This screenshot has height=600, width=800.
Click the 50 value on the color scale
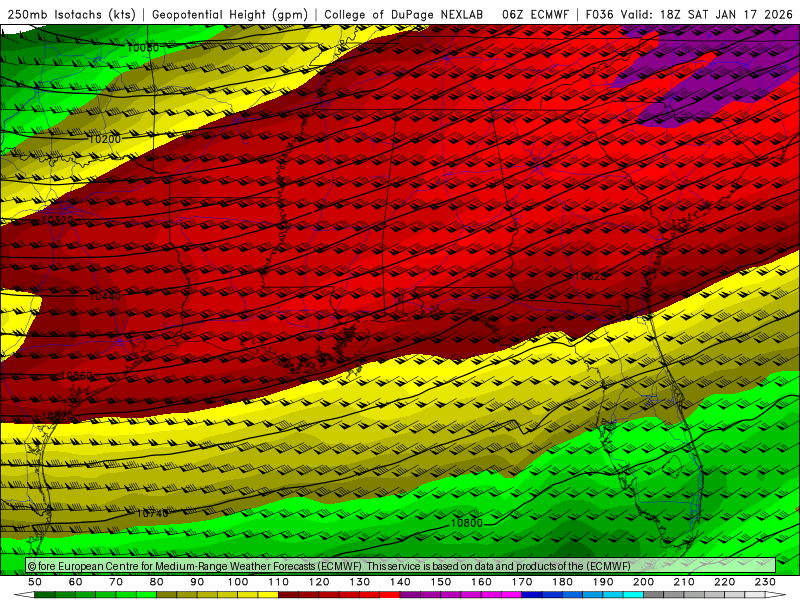(x=35, y=582)
